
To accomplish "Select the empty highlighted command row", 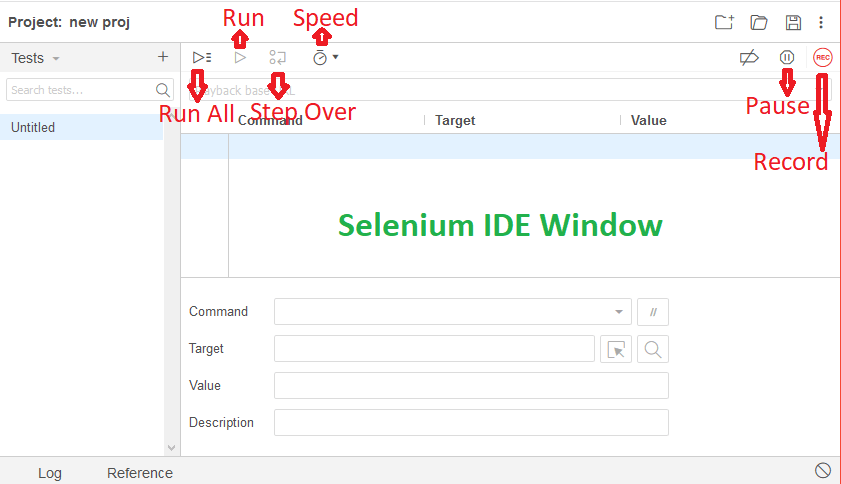I will coord(511,146).
